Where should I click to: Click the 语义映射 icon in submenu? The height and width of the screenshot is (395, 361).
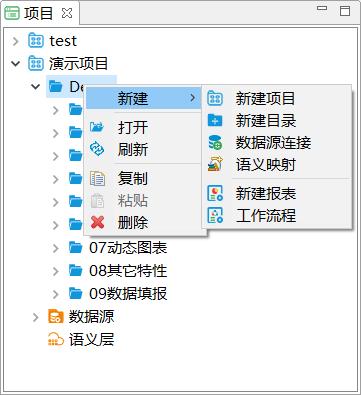coord(215,165)
